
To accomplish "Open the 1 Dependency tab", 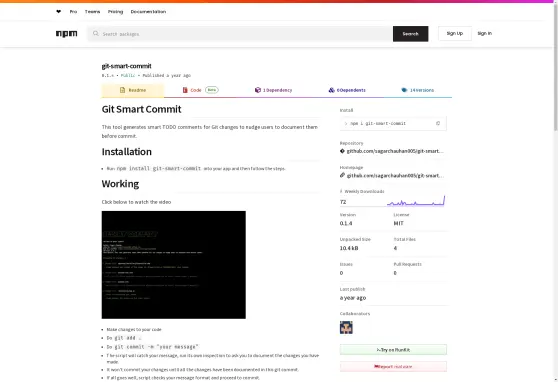I will point(273,90).
